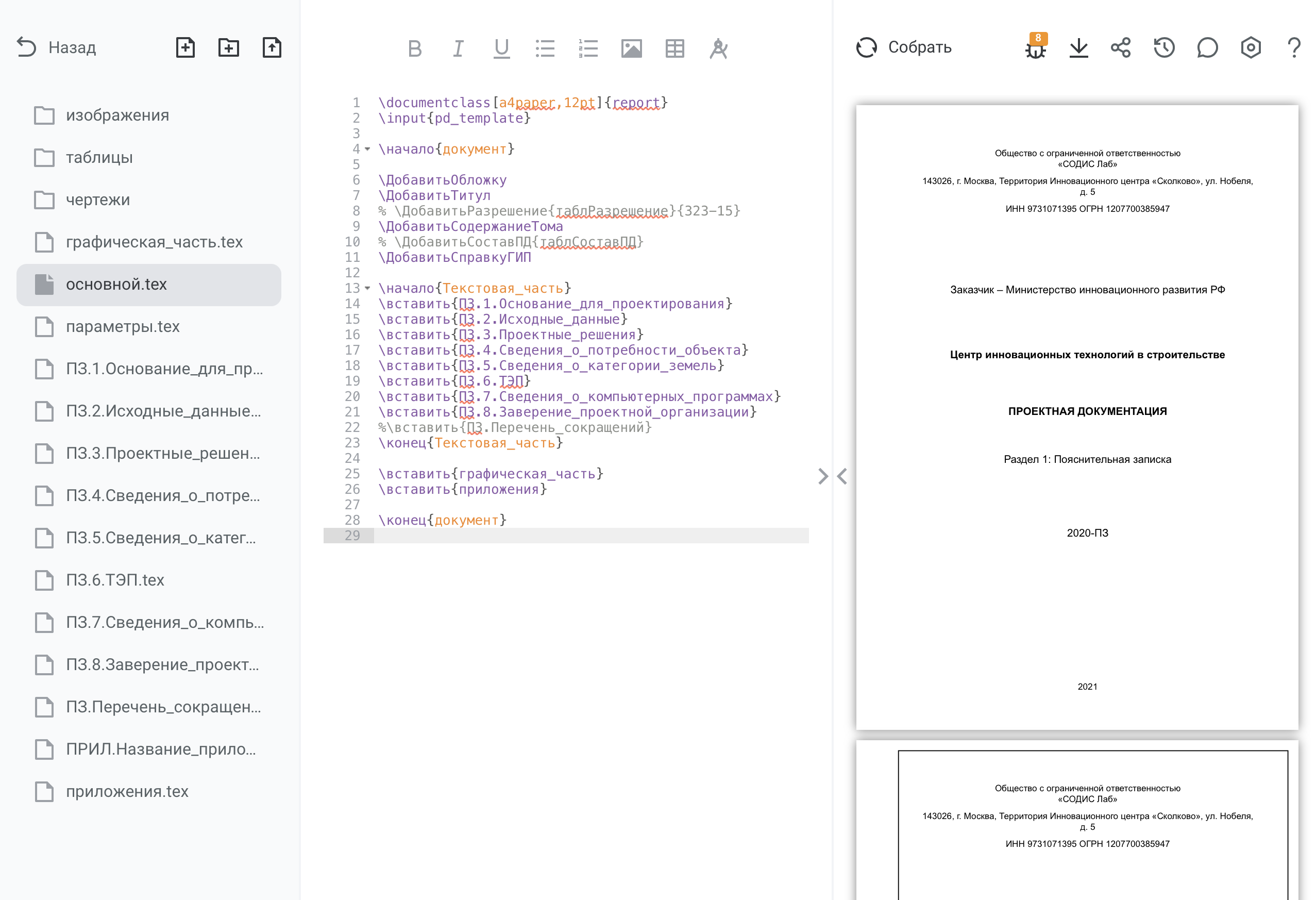Click the second preview page

(1077, 820)
